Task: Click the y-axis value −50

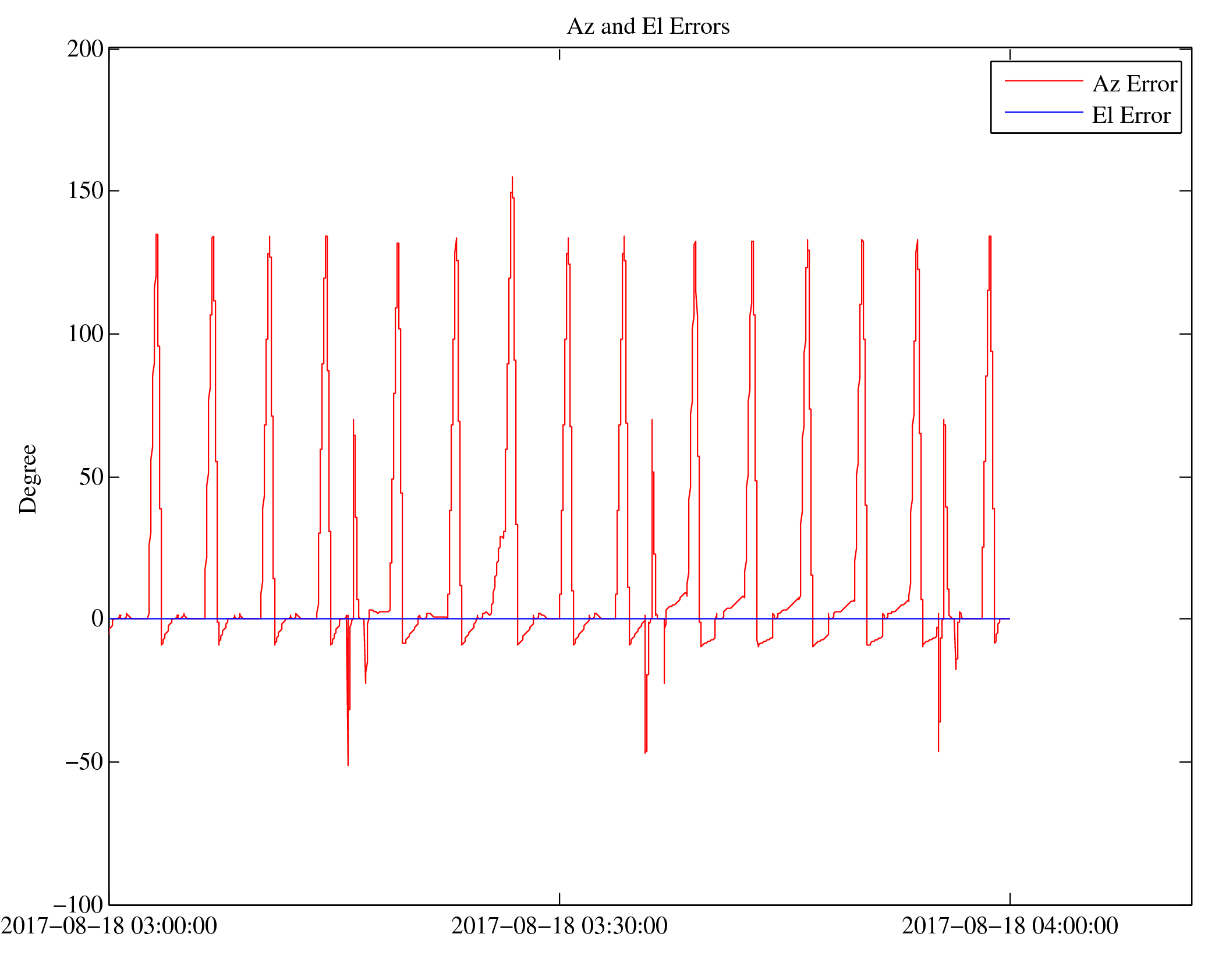Action: click(84, 762)
